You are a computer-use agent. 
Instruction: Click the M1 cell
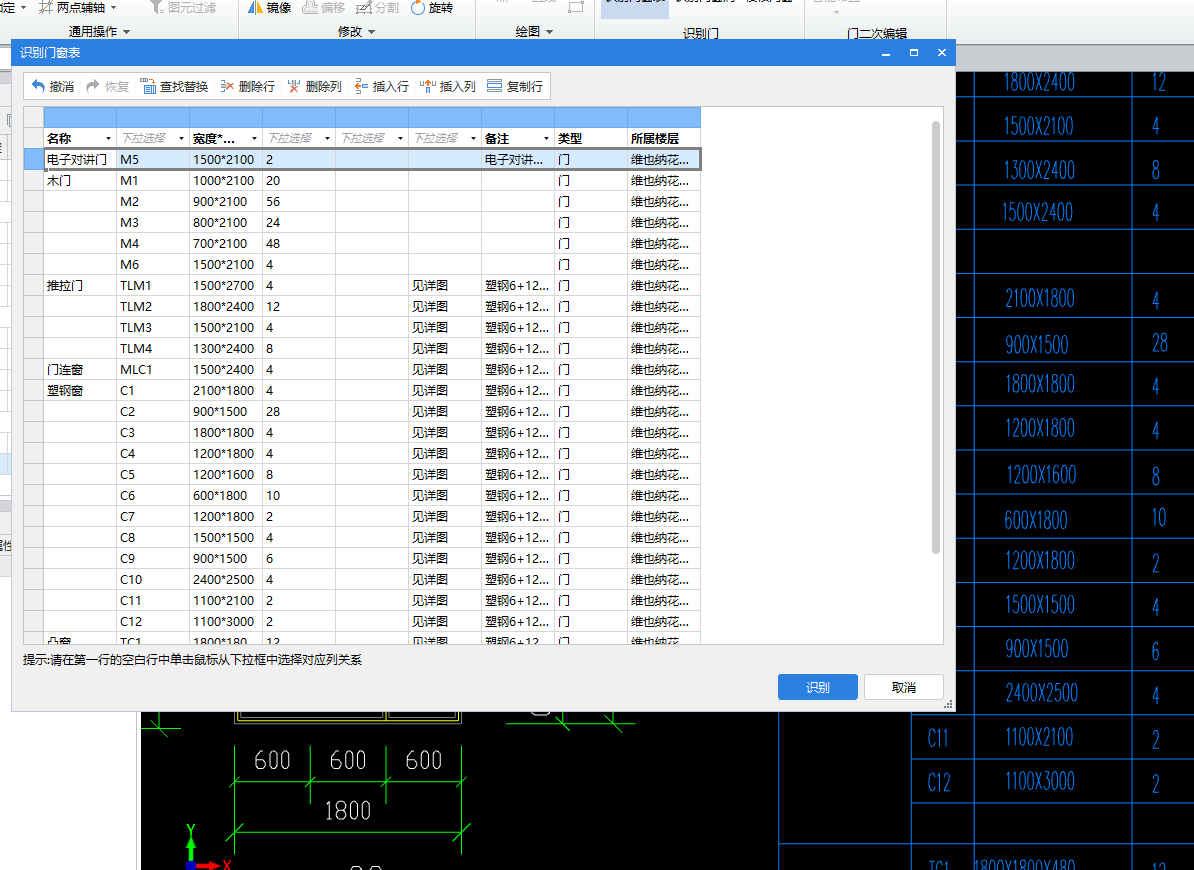click(x=153, y=180)
